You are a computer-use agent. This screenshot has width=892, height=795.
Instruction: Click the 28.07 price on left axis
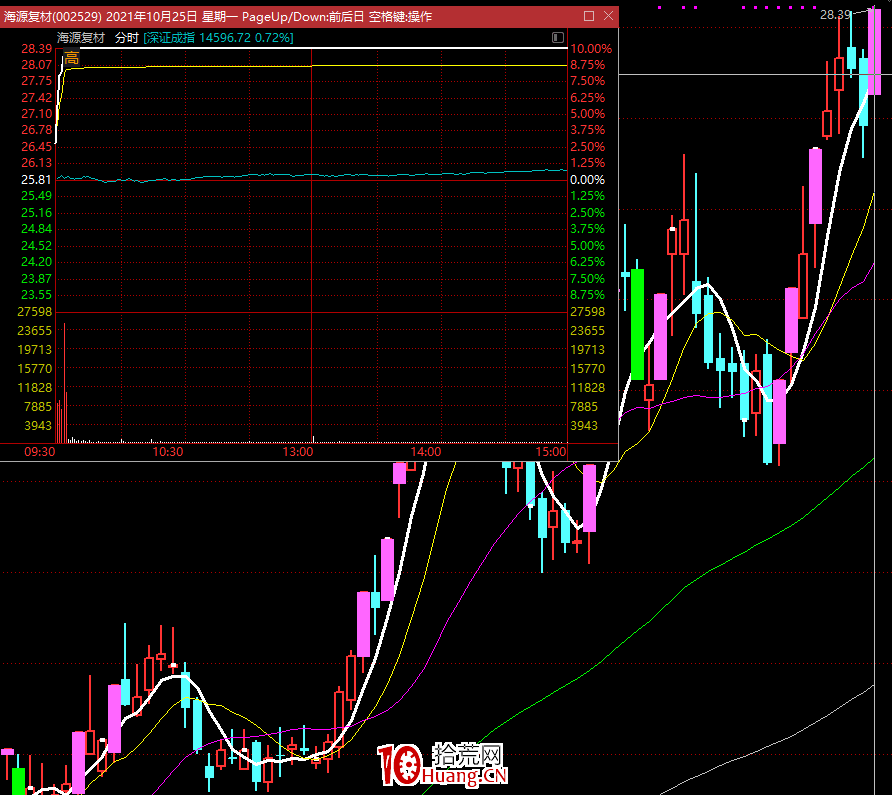tap(36, 65)
